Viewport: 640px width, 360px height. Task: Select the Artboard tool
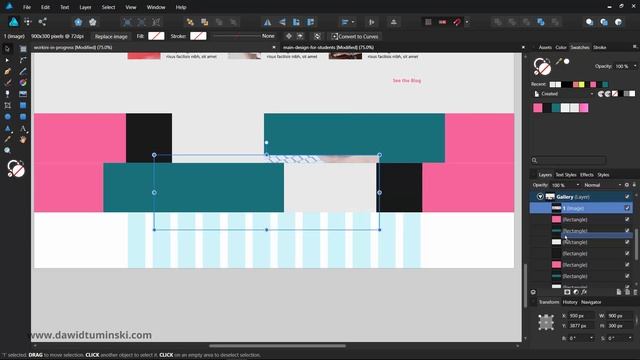coord(23,49)
